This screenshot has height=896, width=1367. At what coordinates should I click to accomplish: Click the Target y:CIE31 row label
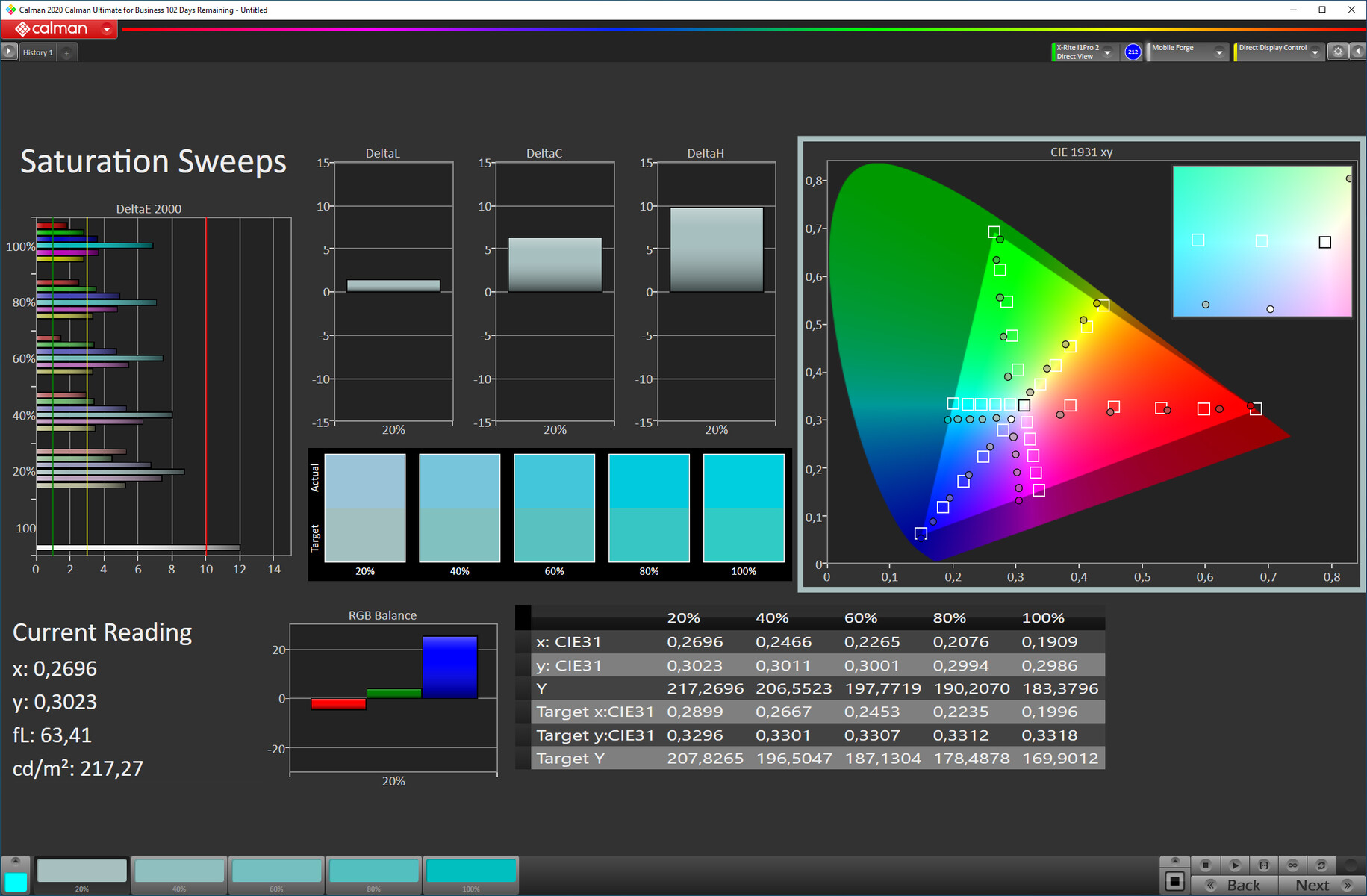[595, 735]
